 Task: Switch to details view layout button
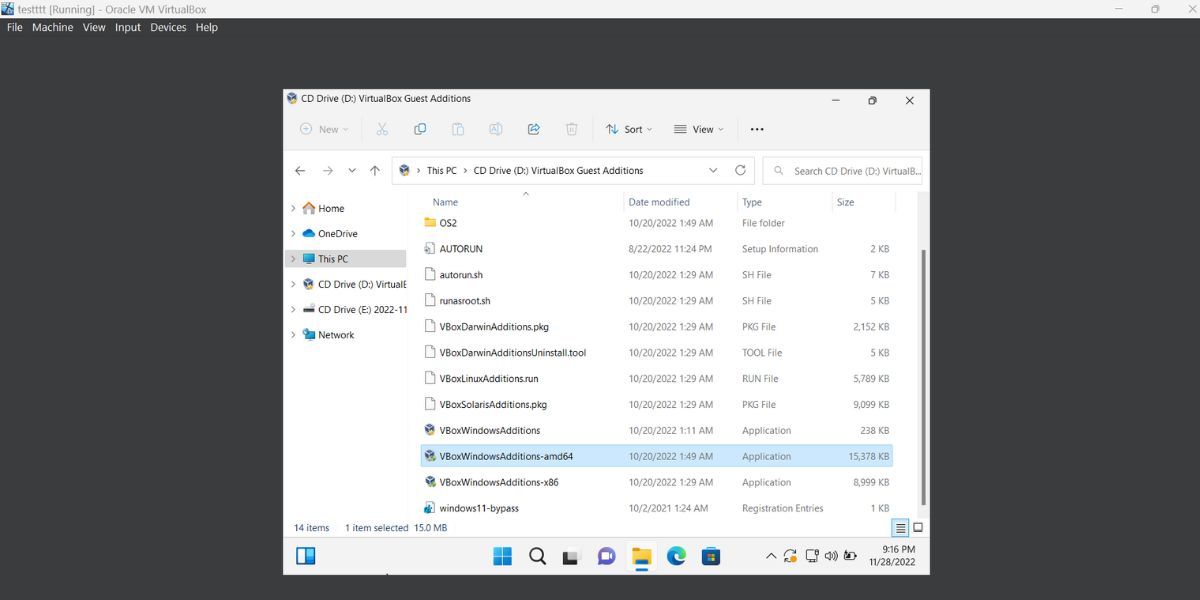(901, 528)
